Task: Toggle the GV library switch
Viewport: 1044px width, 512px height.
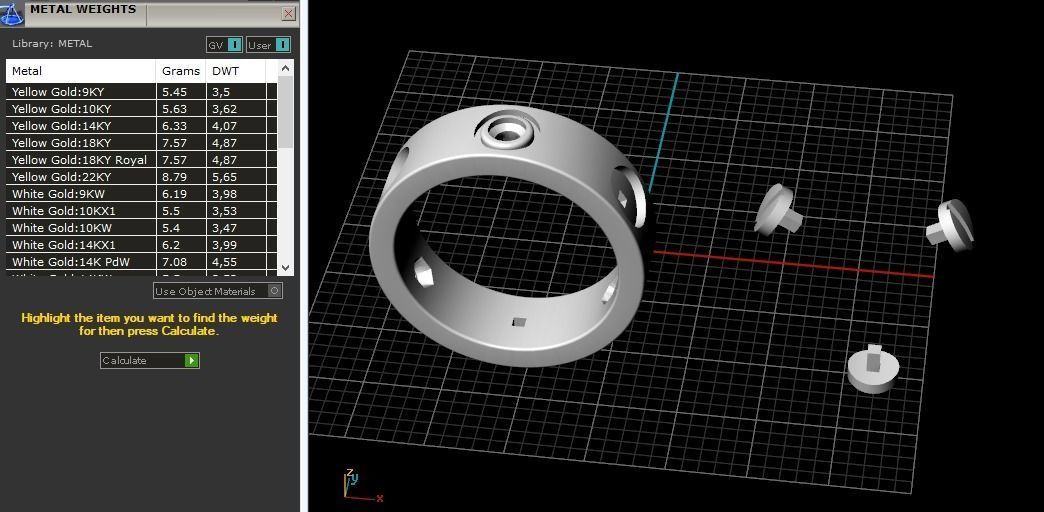Action: (224, 45)
